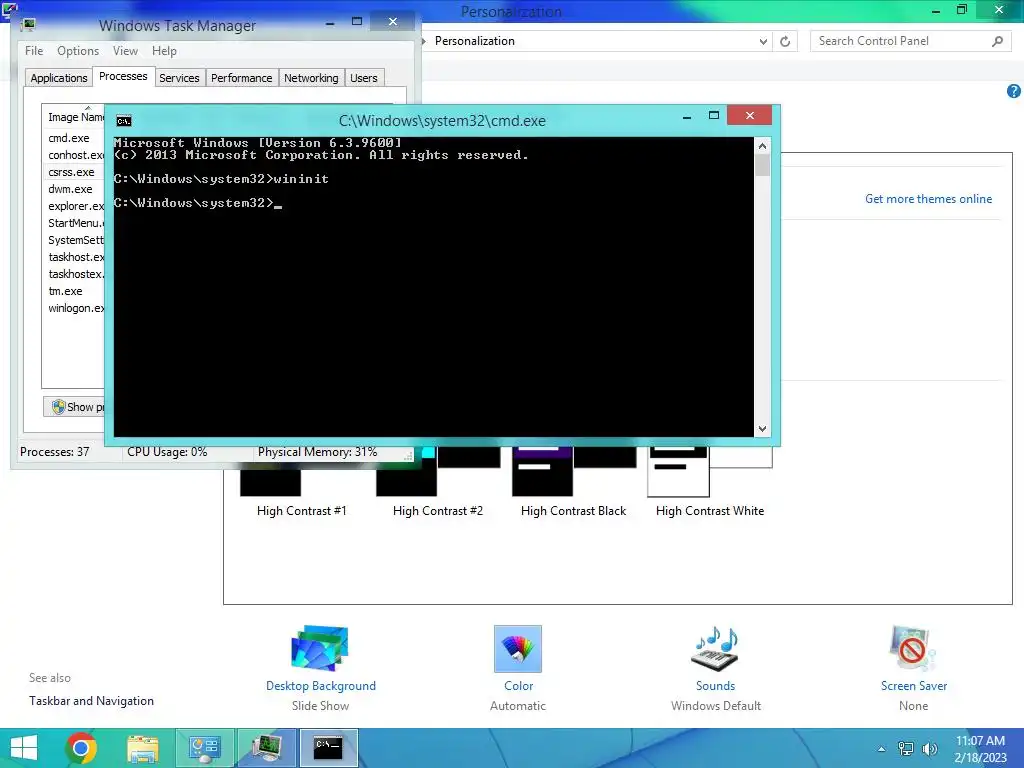This screenshot has width=1024, height=768.
Task: Click the cmd window scrollbar thumb
Action: point(762,165)
